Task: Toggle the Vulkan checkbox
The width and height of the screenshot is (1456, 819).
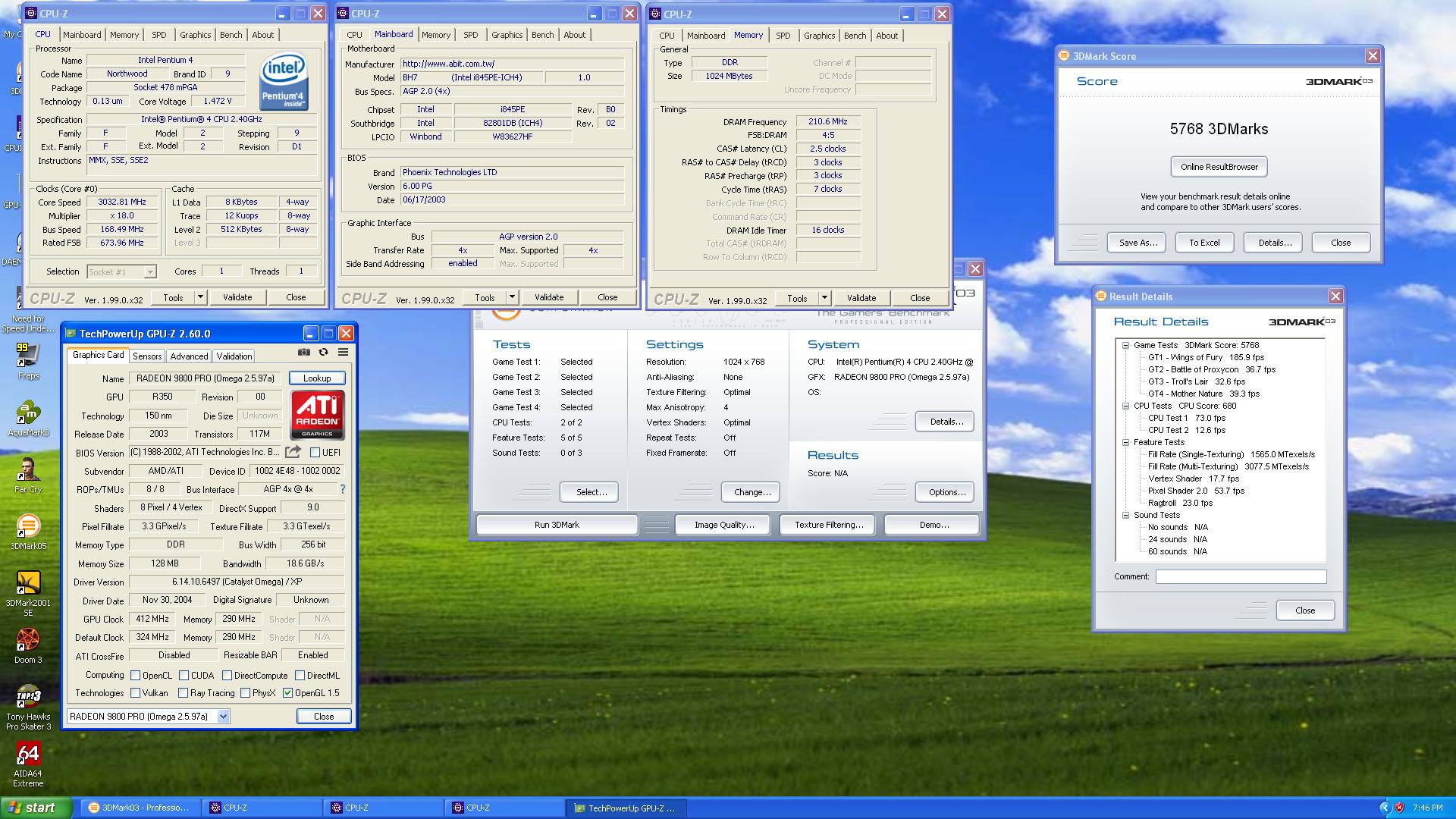Action: coord(135,693)
